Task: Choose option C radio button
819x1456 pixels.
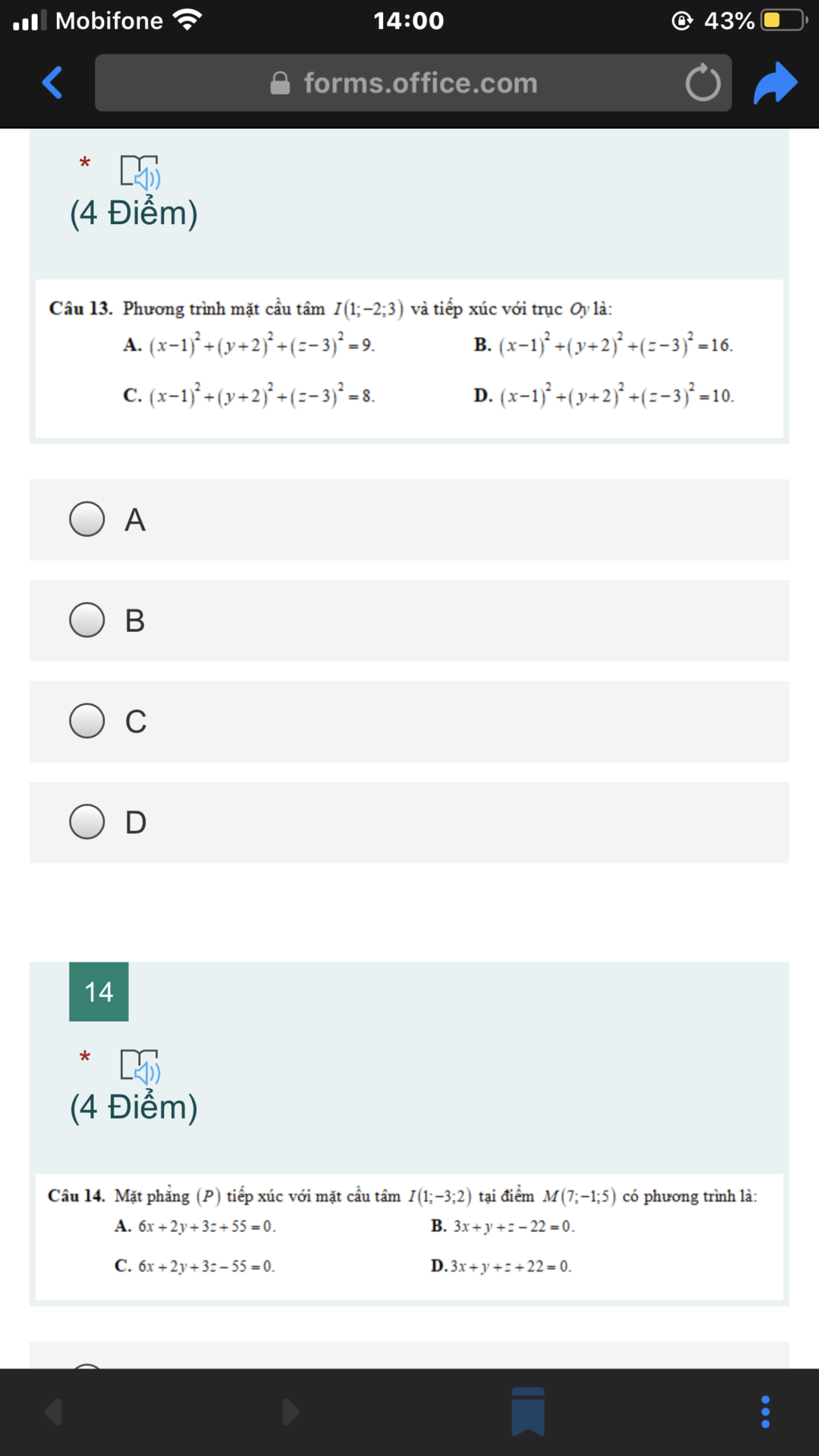Action: [x=87, y=721]
